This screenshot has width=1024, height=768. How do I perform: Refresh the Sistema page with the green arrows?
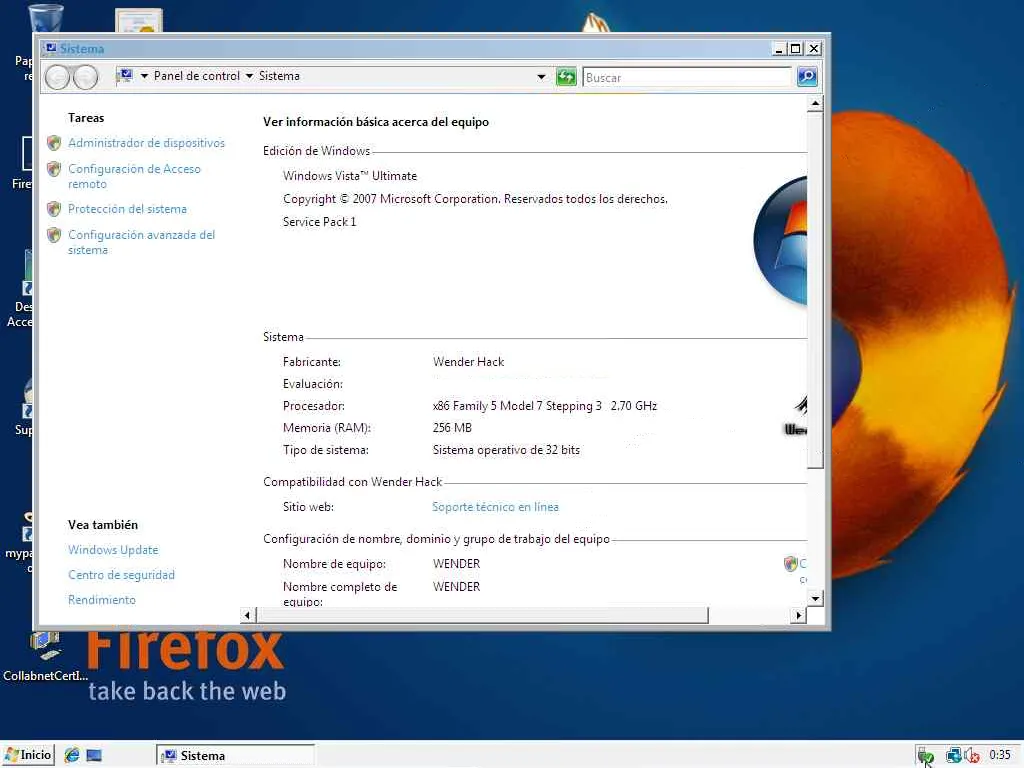tap(566, 77)
